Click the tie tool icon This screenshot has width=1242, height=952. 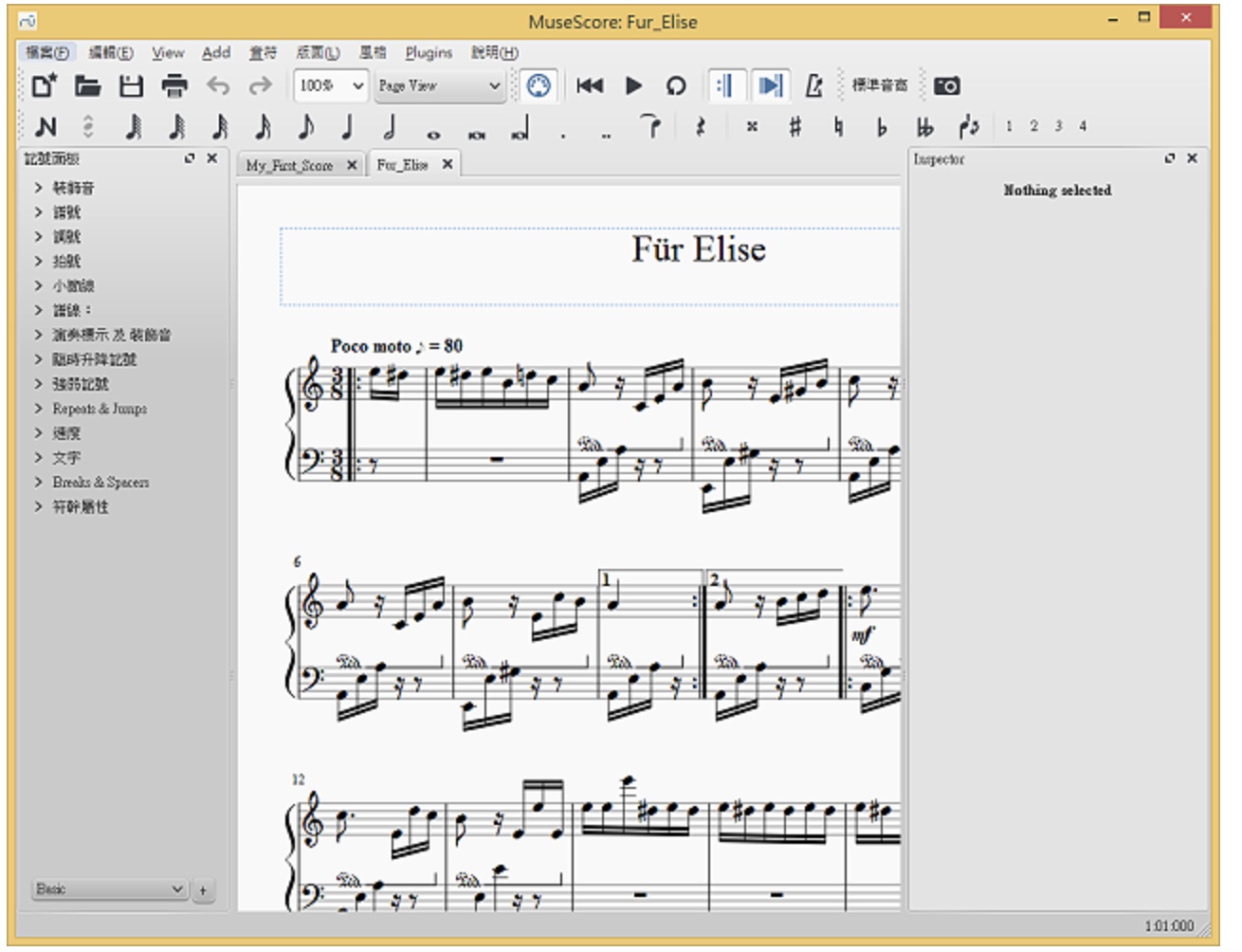[650, 126]
